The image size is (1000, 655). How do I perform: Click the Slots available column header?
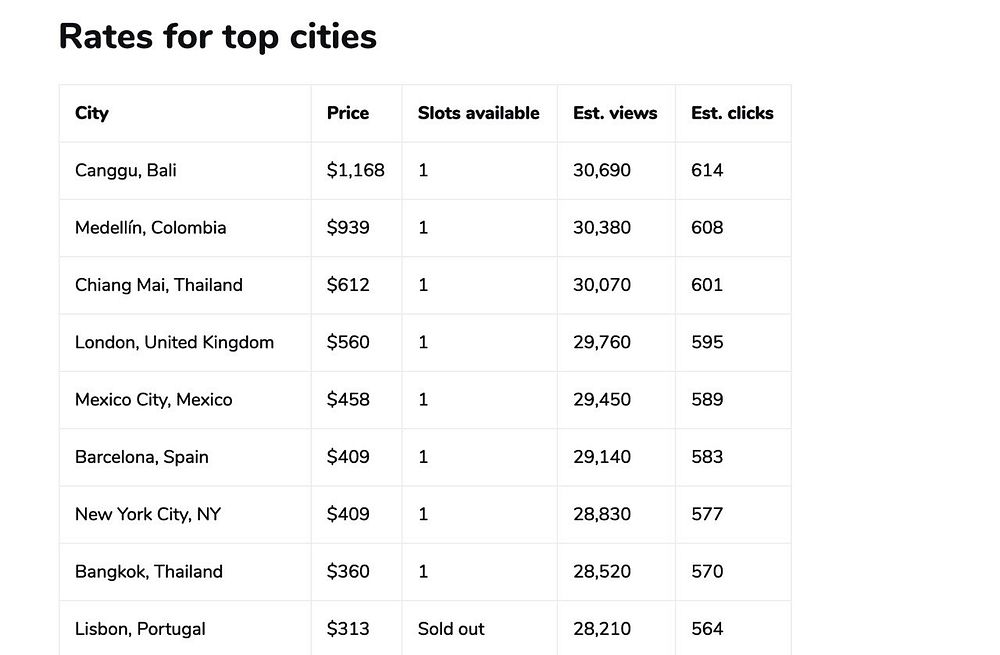coord(478,113)
